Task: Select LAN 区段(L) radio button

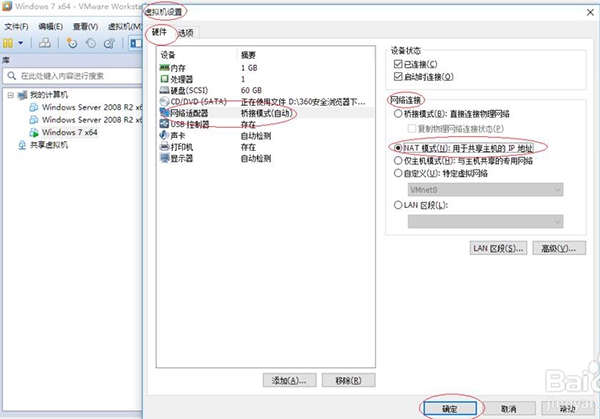Action: 398,205
